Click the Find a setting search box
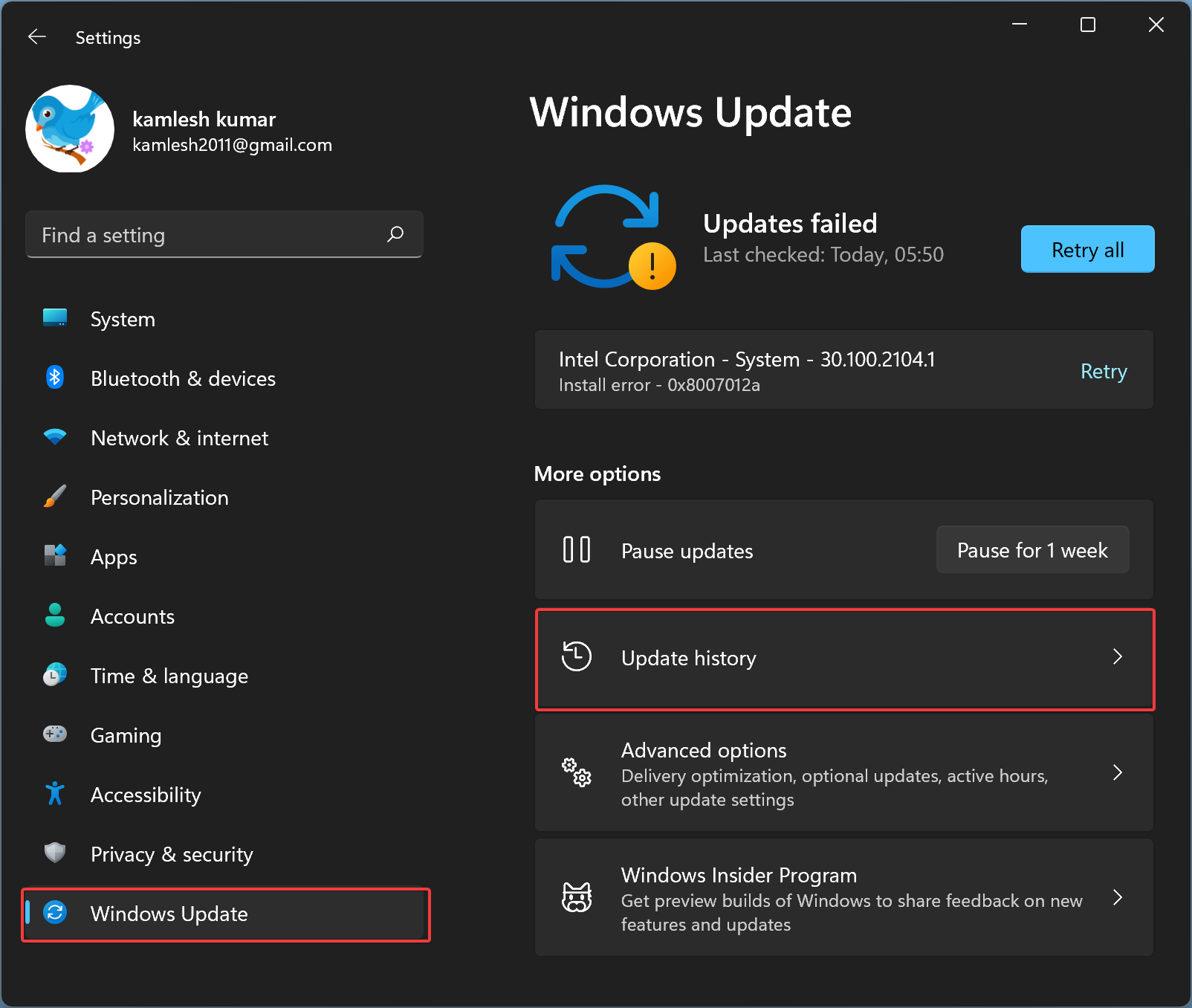 pyautogui.click(x=224, y=235)
